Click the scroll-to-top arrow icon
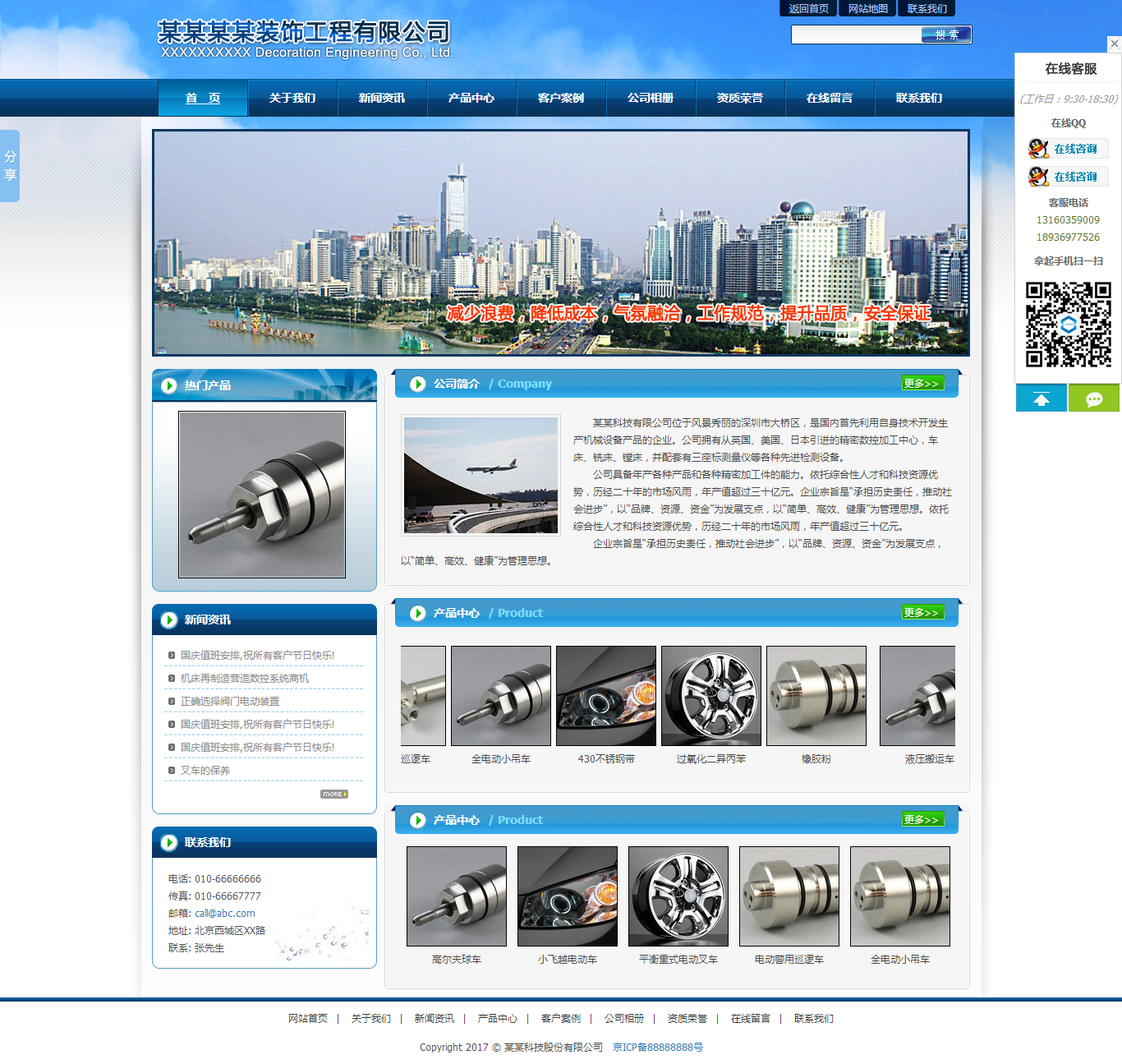The image size is (1122, 1064). click(x=1041, y=399)
